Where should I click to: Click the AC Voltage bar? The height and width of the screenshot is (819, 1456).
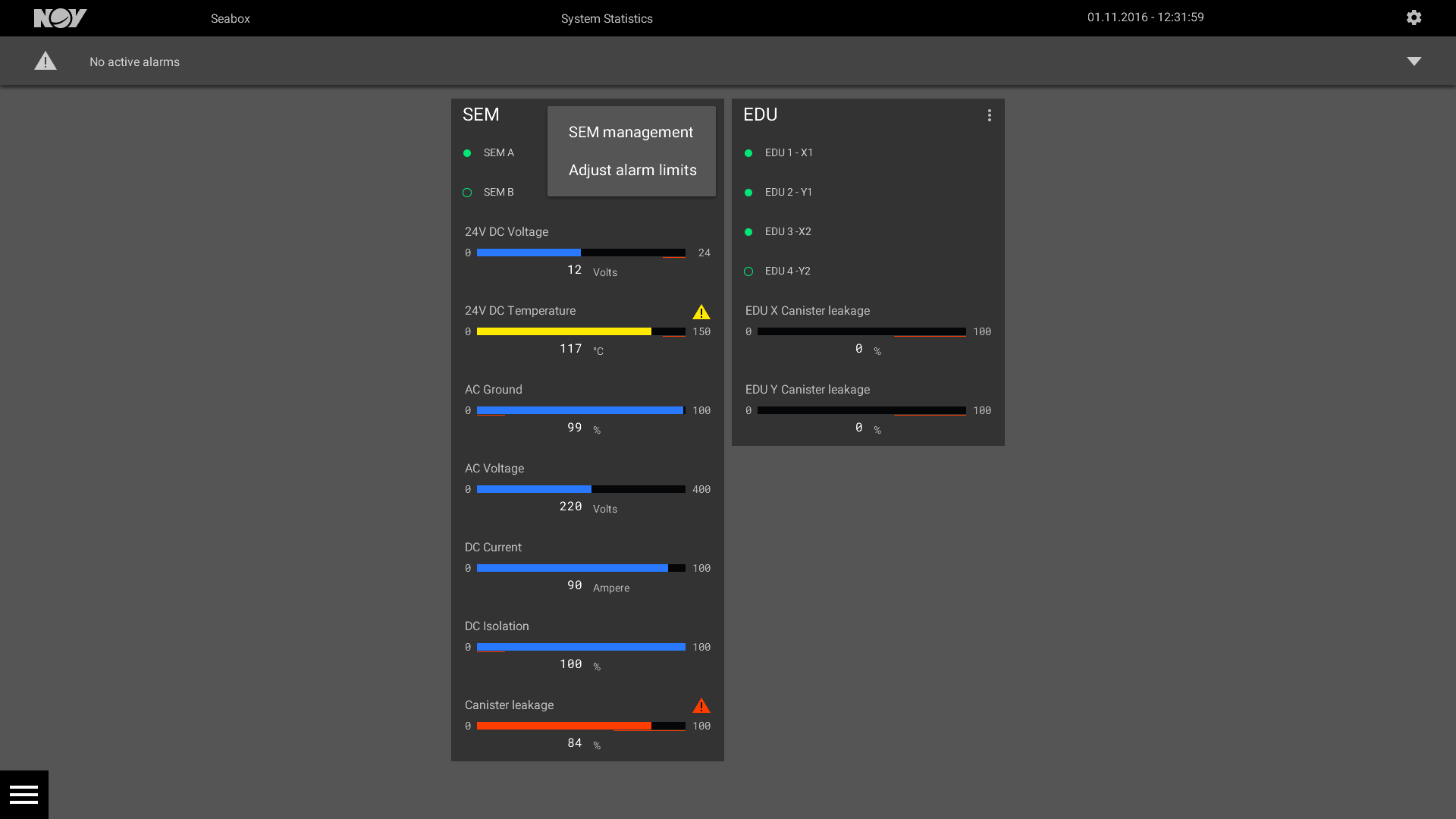coord(581,489)
